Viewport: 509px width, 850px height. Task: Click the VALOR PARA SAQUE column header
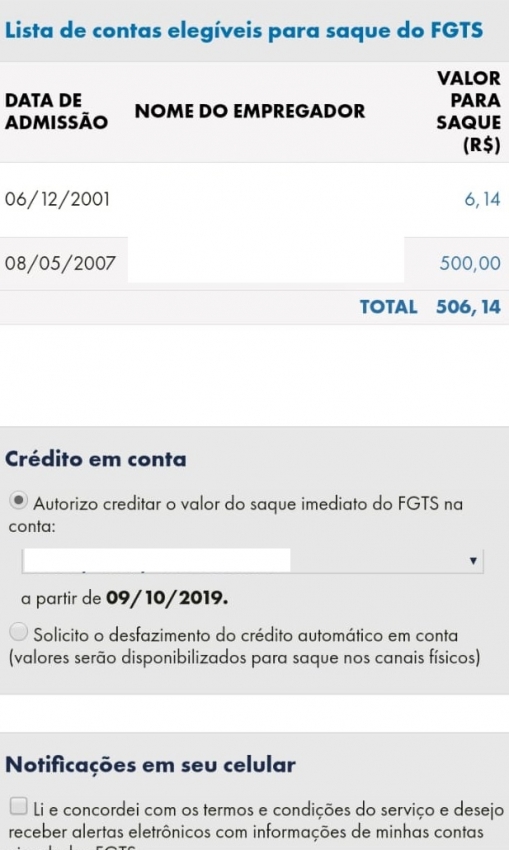(x=468, y=112)
